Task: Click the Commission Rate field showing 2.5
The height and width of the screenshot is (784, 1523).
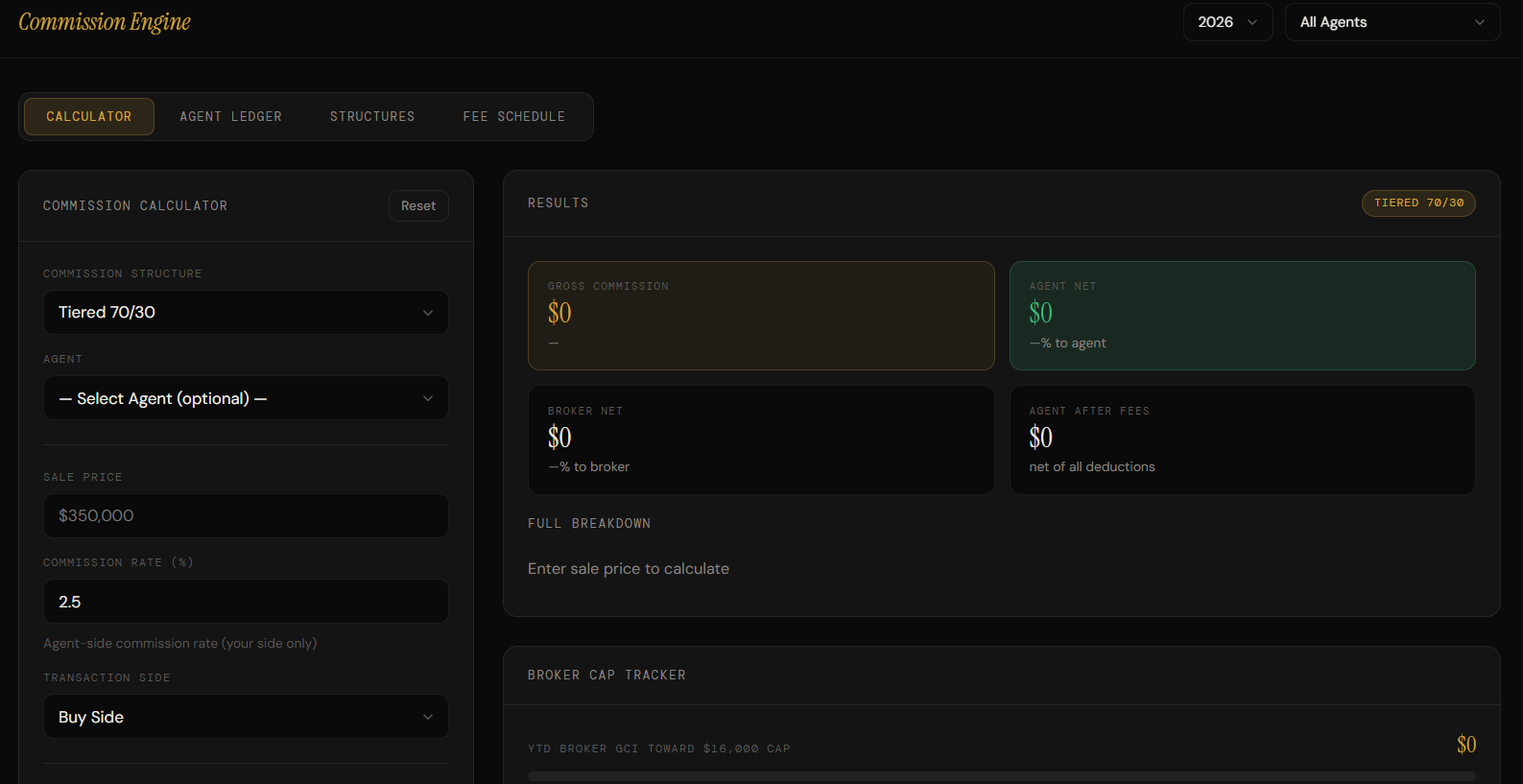Action: pos(246,602)
